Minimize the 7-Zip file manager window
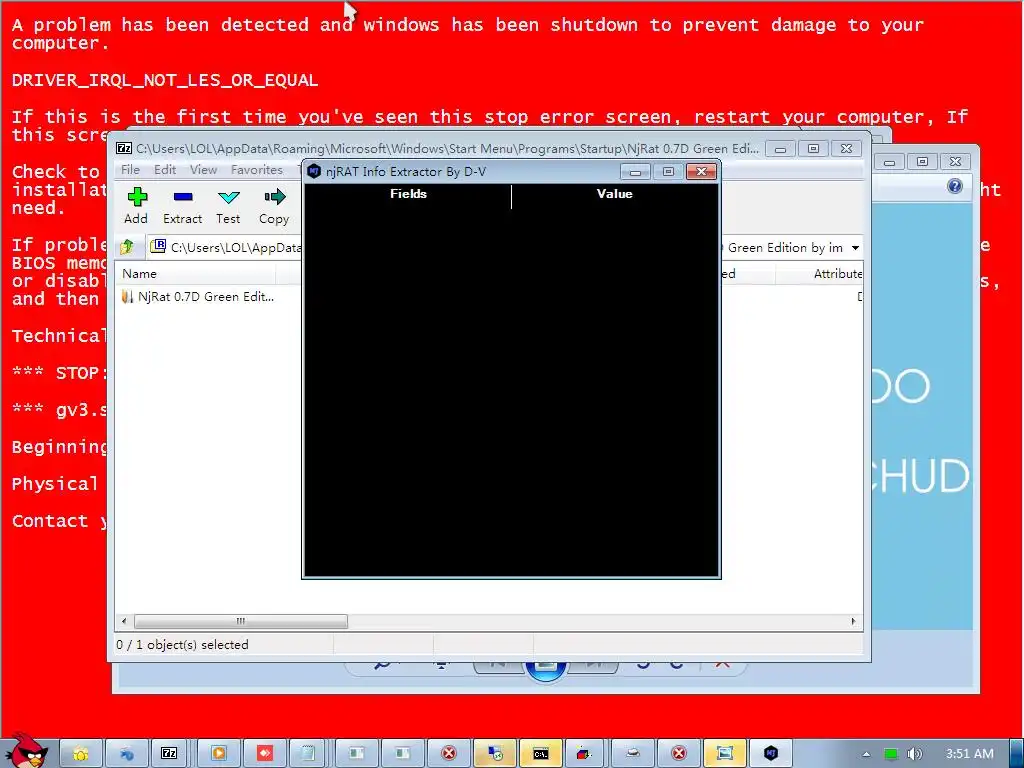Image resolution: width=1024 pixels, height=768 pixels. pos(780,149)
